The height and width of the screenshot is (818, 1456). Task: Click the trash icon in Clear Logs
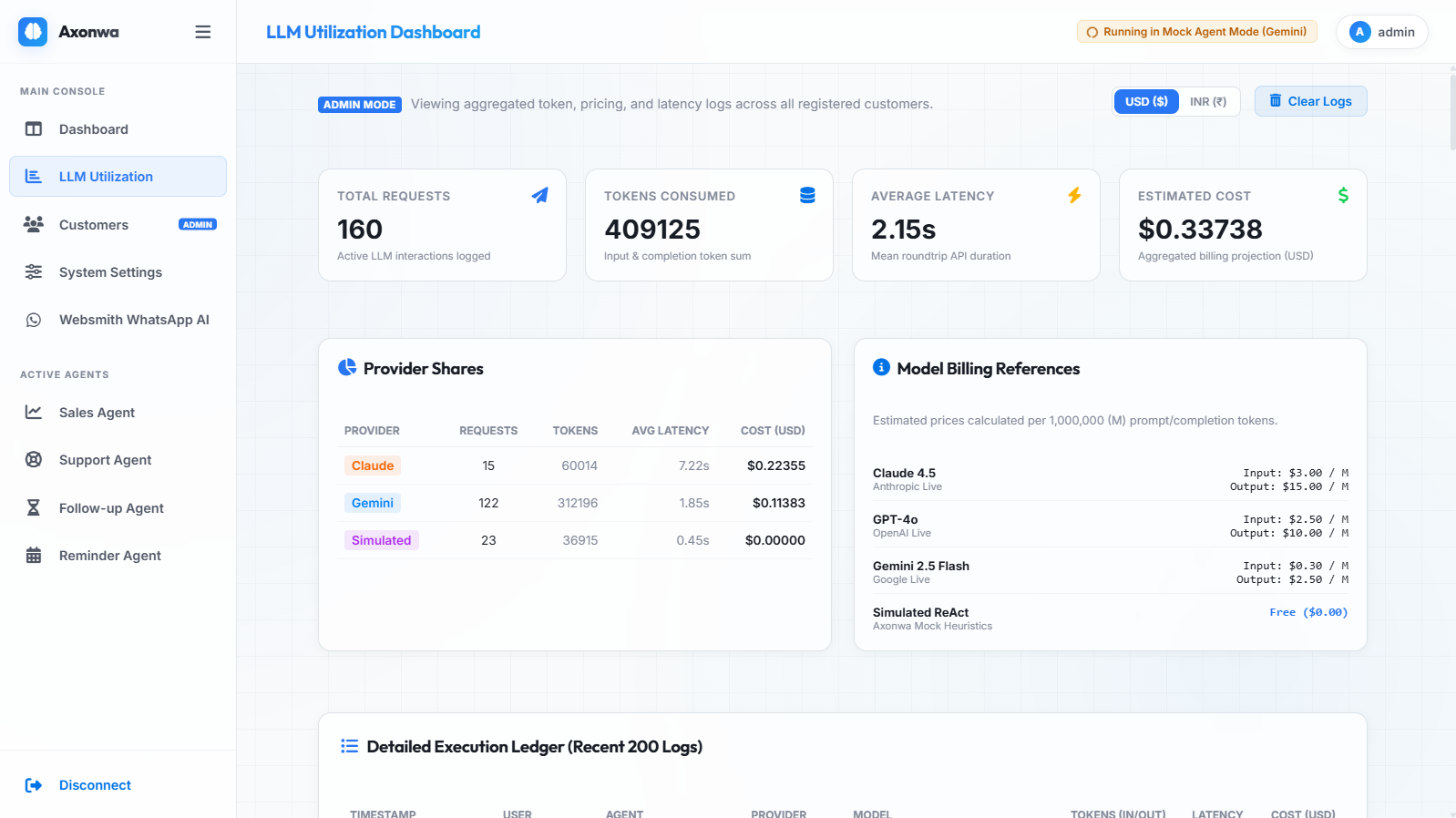coord(1276,100)
